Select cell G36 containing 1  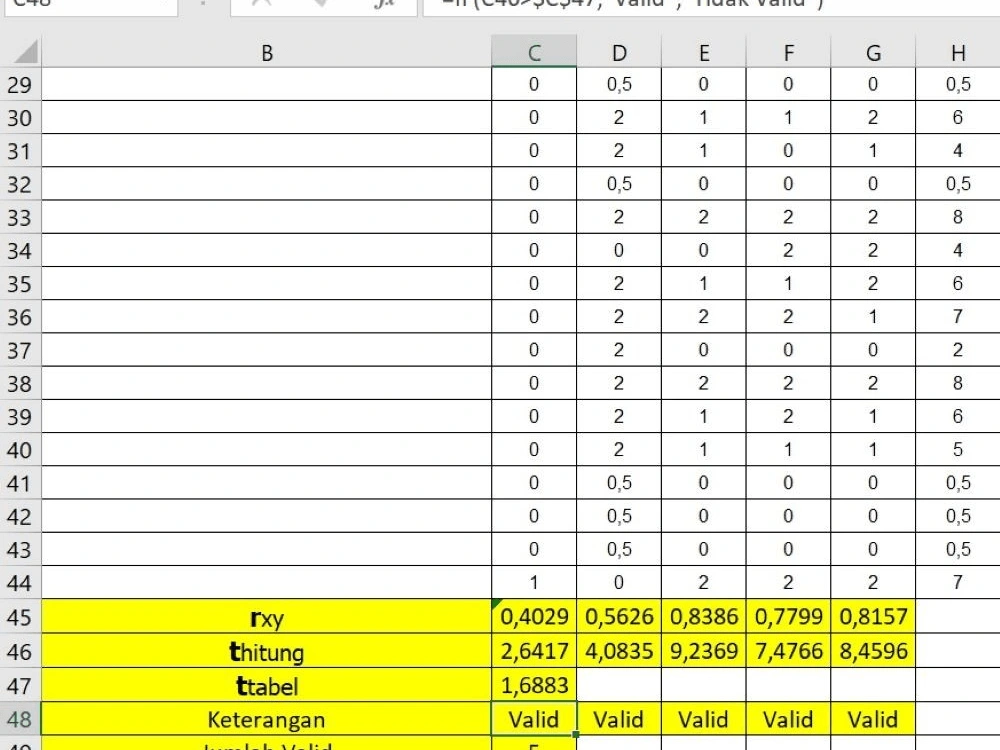pos(873,316)
